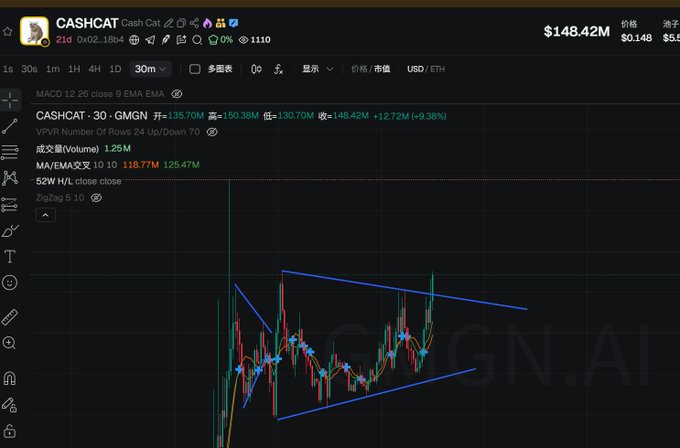
Task: Select the upper blue triangle trendline
Action: 404,290
